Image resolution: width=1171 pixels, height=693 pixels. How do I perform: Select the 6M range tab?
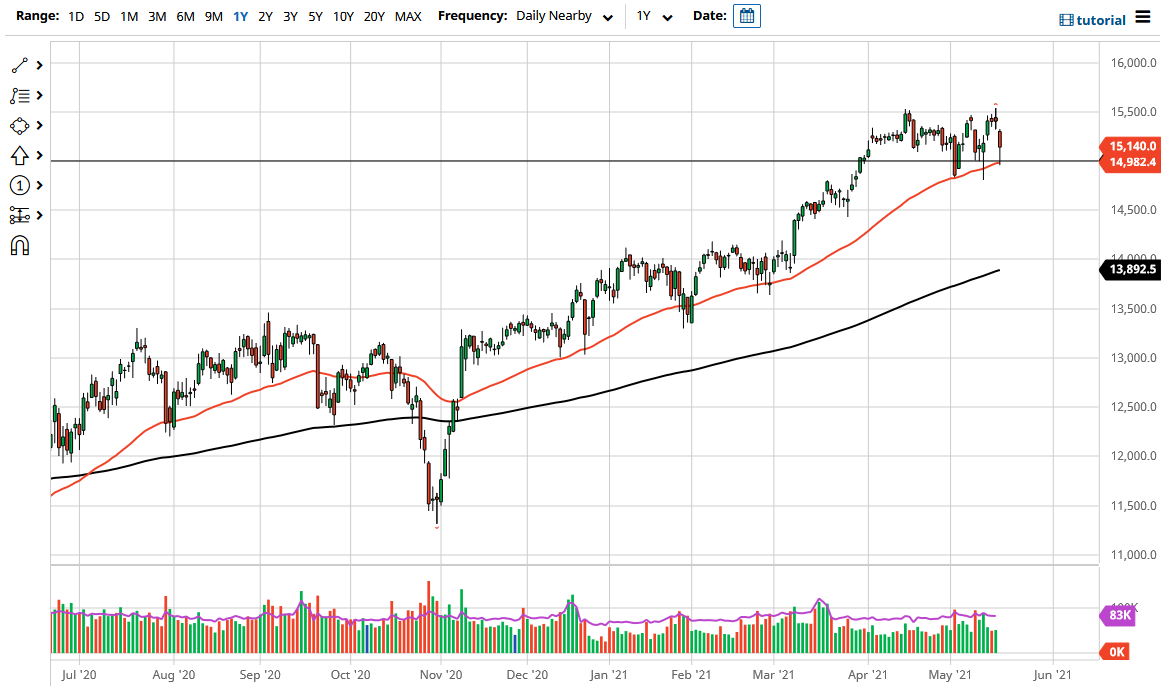point(183,16)
